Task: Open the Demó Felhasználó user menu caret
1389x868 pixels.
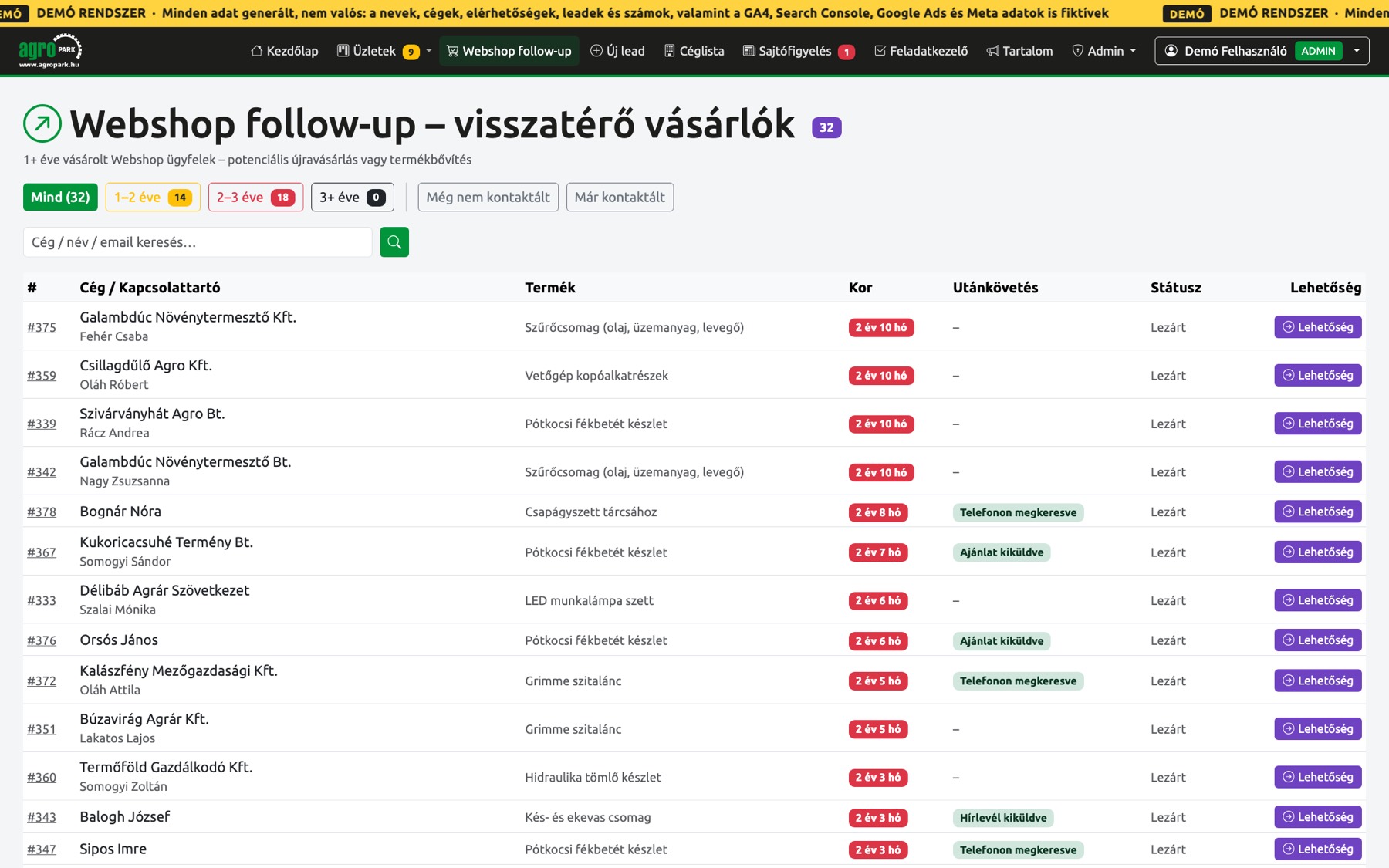Action: (1357, 51)
